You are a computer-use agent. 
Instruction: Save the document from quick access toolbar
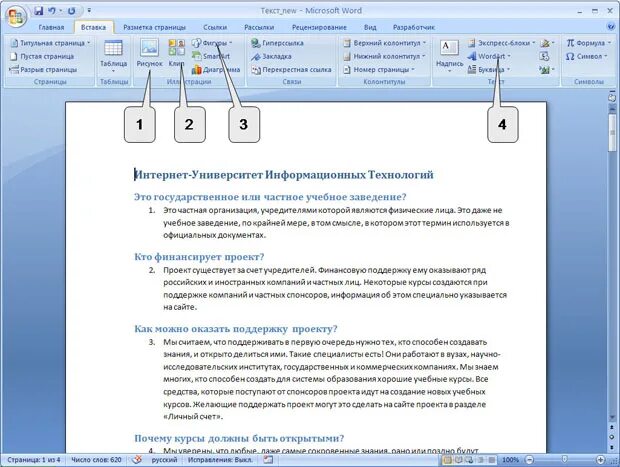pos(38,11)
